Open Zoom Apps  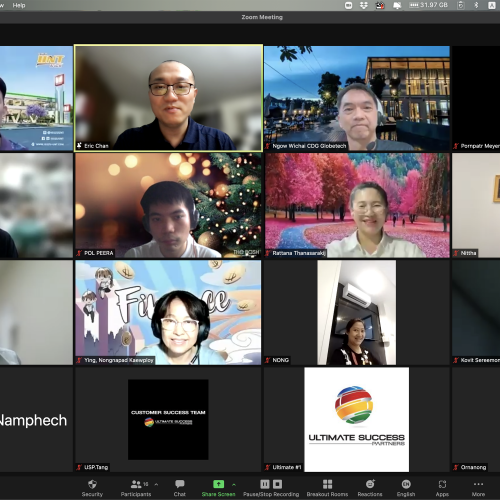click(x=442, y=488)
